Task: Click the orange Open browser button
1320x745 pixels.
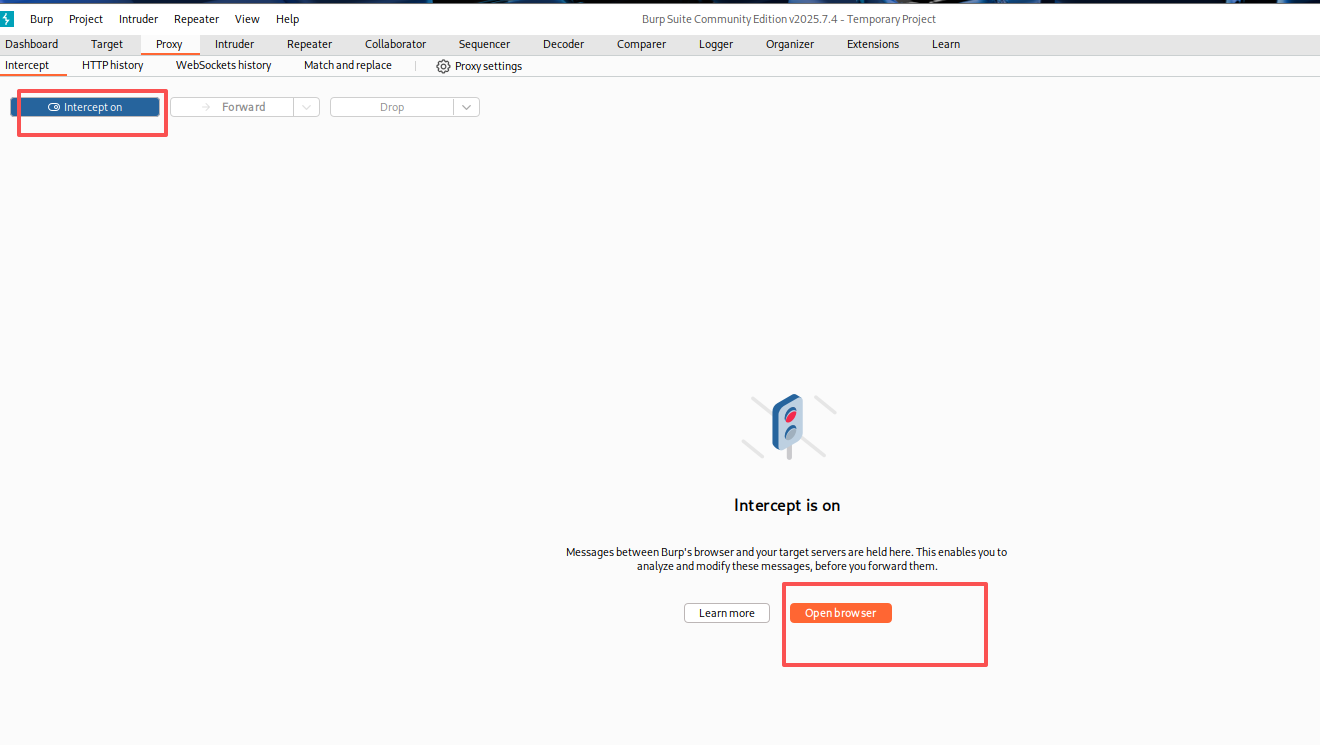Action: click(840, 613)
